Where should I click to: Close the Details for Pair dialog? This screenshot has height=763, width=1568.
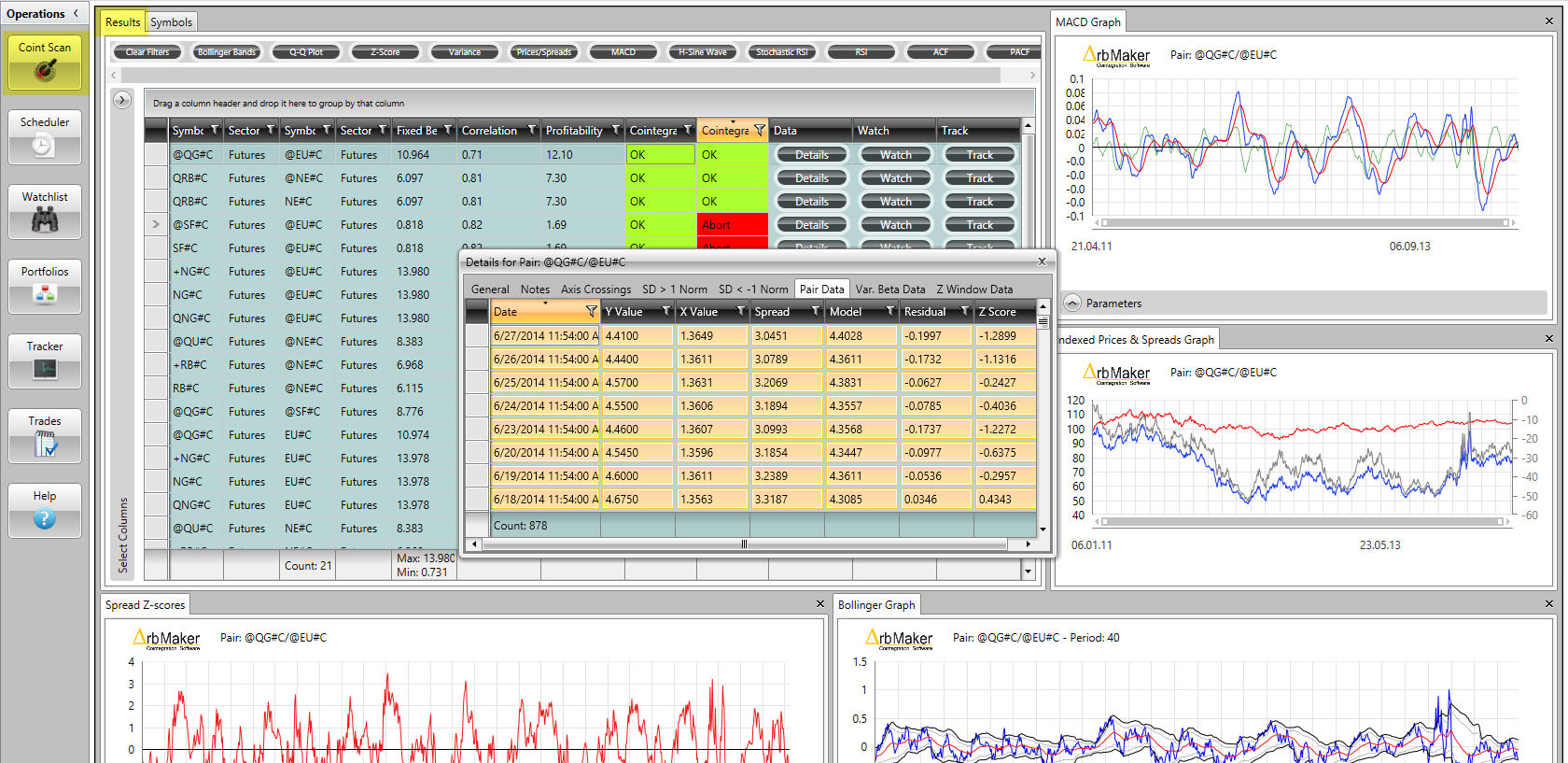[x=1042, y=261]
